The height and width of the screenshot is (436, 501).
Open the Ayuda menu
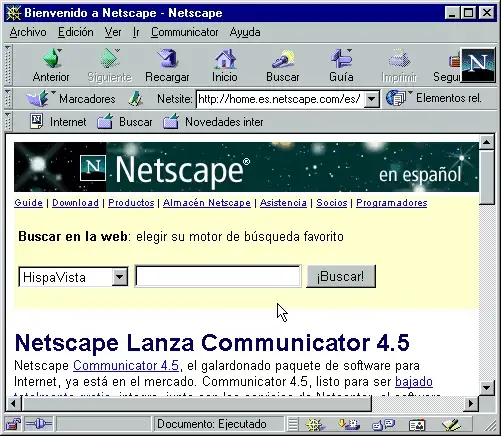(x=245, y=32)
